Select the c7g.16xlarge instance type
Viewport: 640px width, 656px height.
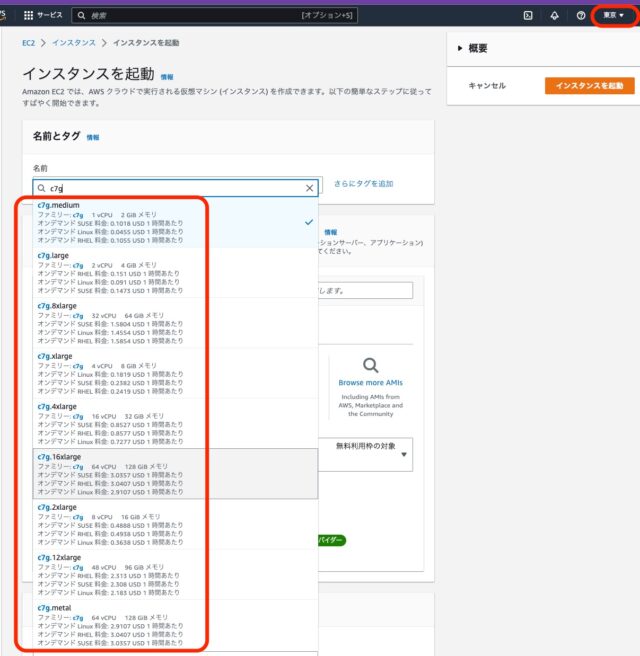click(175, 474)
